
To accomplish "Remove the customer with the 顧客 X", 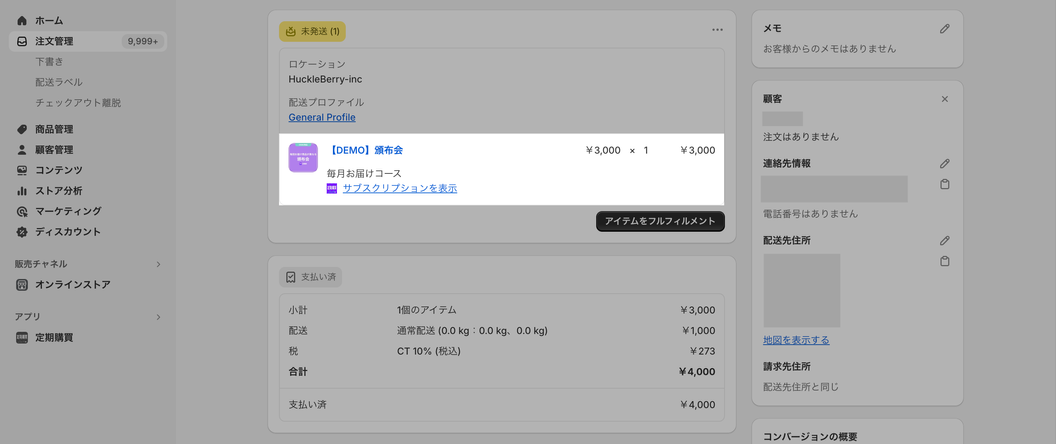I will coord(944,99).
